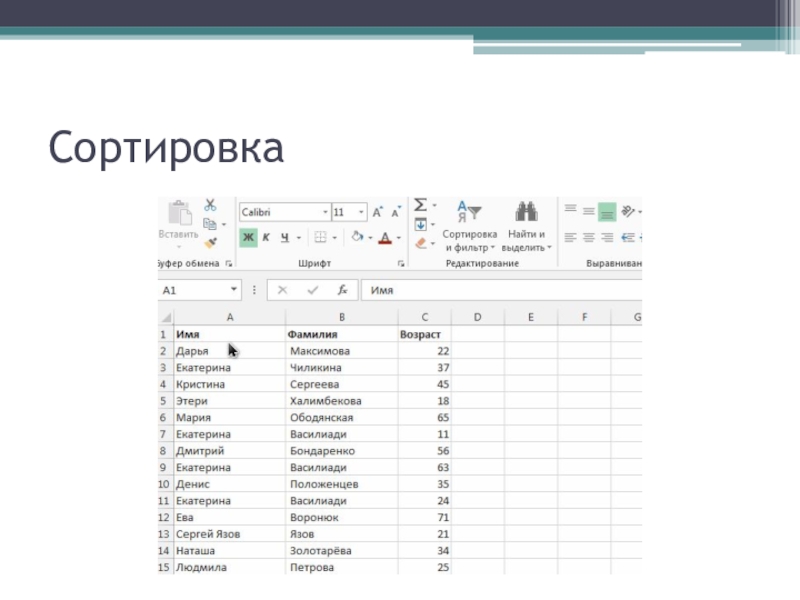Select age cell with value 71

point(424,517)
